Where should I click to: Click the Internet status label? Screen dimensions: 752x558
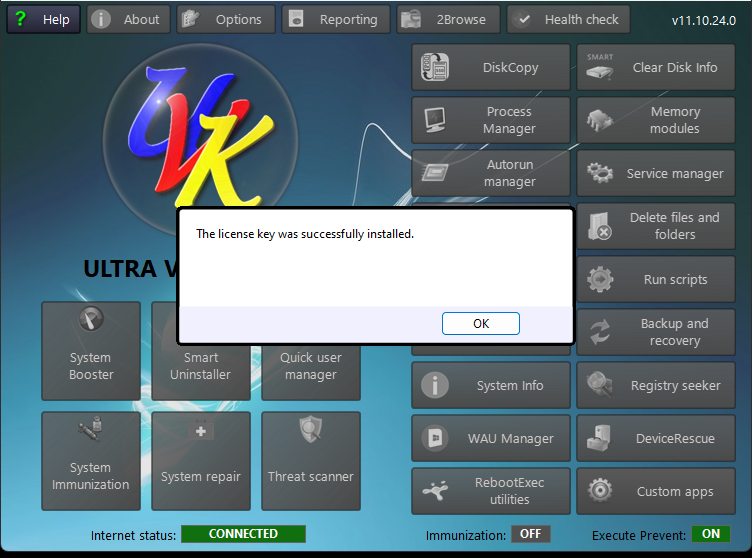pyautogui.click(x=133, y=535)
